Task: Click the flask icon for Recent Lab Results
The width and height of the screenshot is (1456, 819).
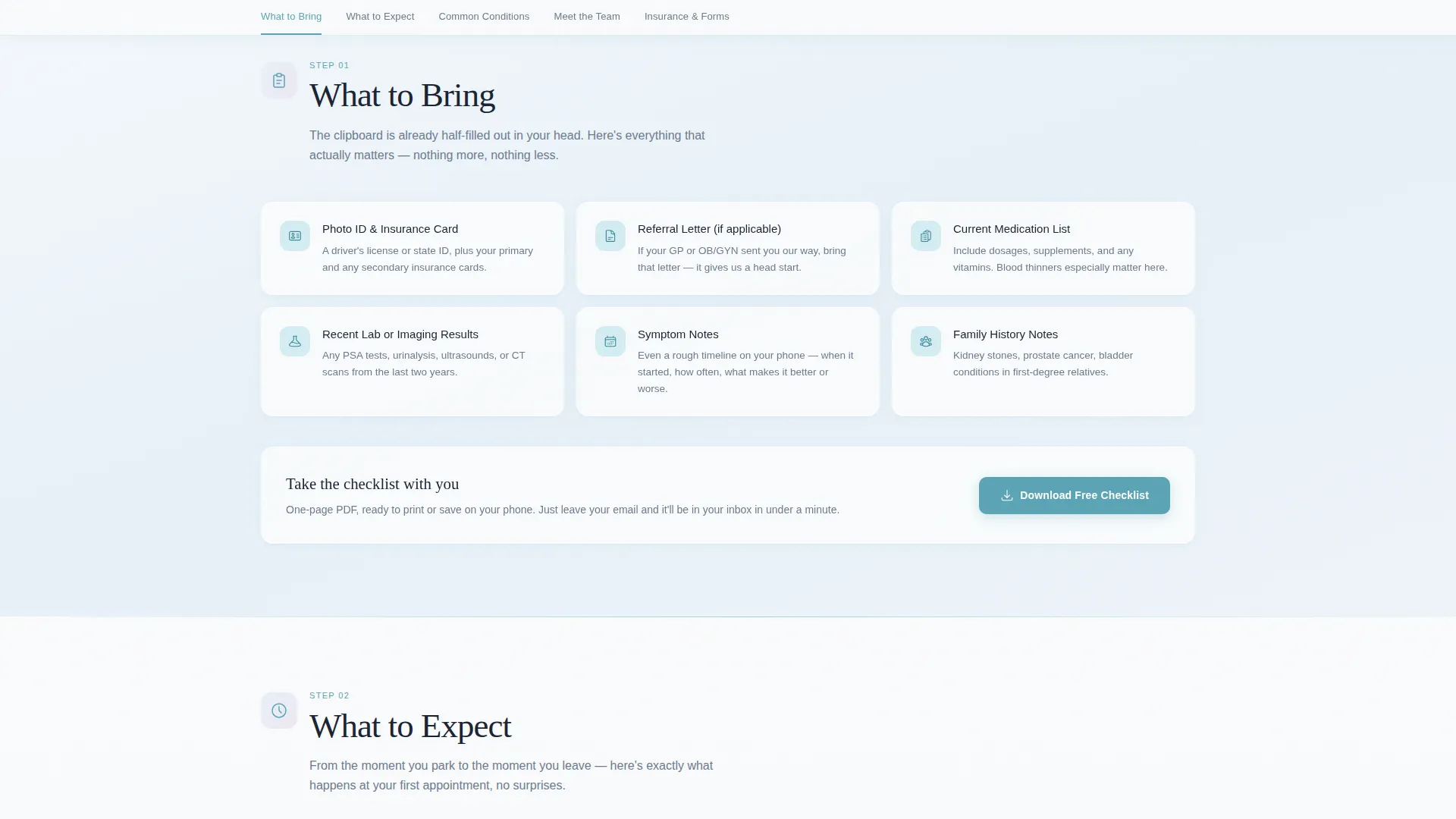Action: tap(295, 341)
